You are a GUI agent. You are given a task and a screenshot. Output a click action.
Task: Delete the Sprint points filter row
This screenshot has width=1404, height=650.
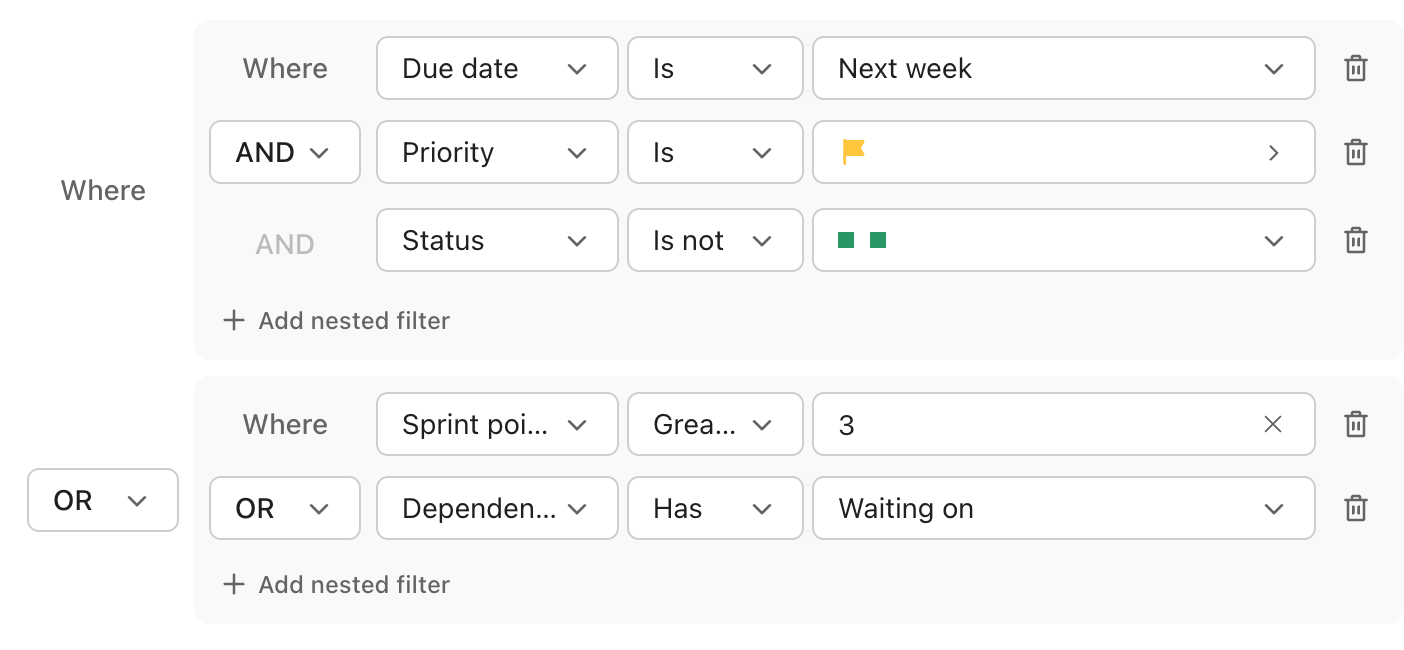1355,425
